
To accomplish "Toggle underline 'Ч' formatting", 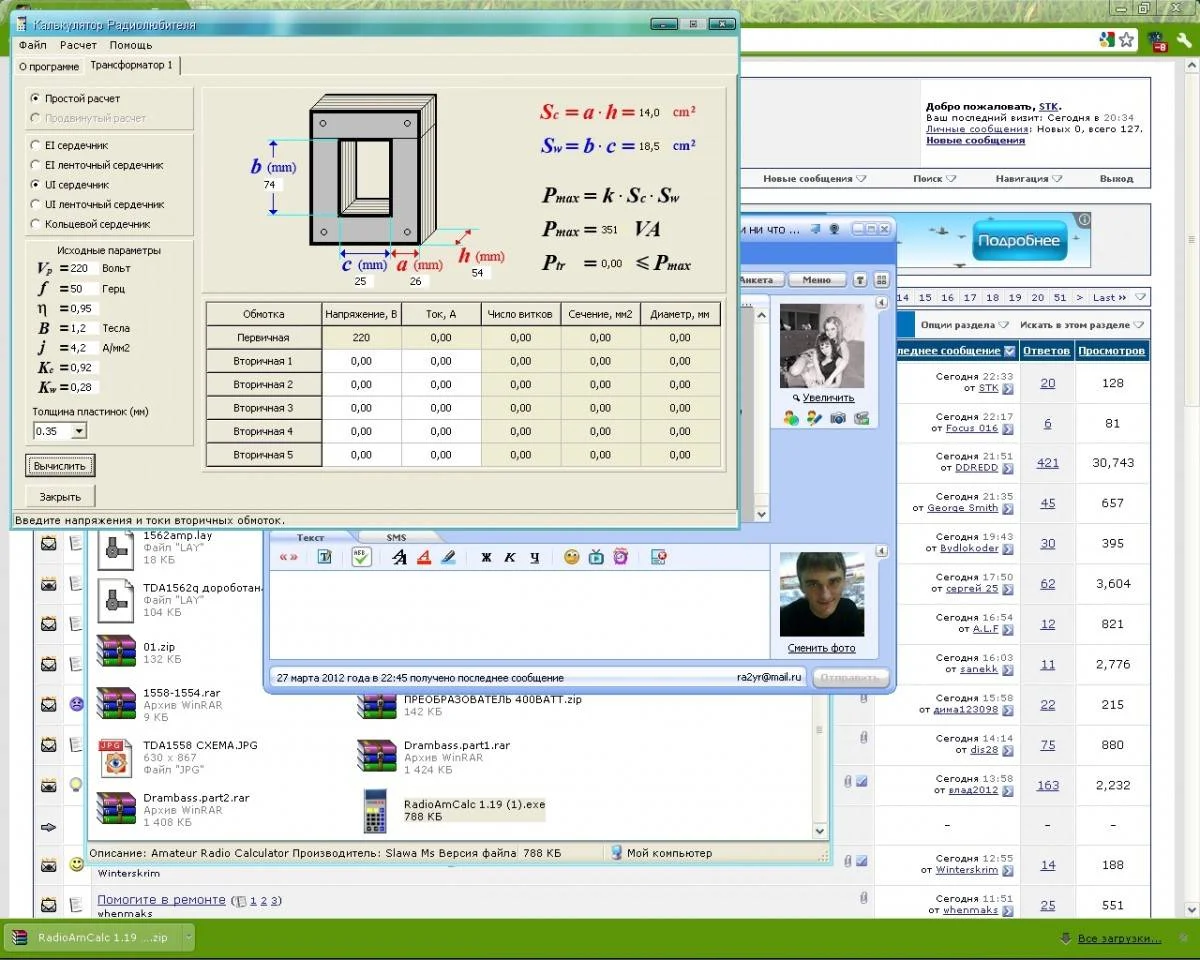I will (535, 557).
